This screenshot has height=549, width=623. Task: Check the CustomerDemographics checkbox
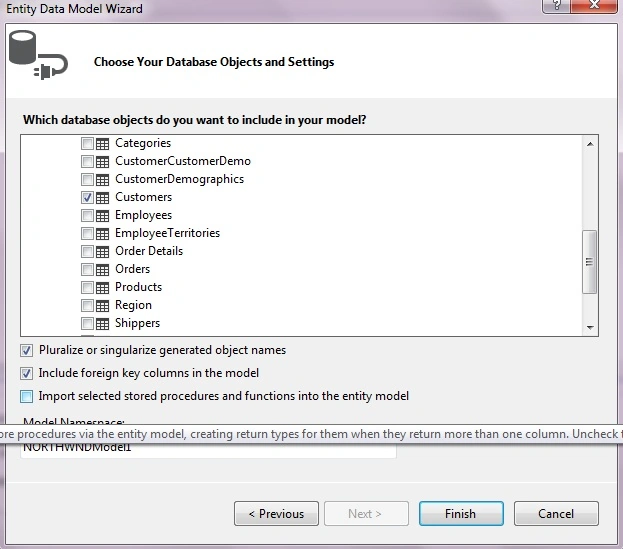87,180
